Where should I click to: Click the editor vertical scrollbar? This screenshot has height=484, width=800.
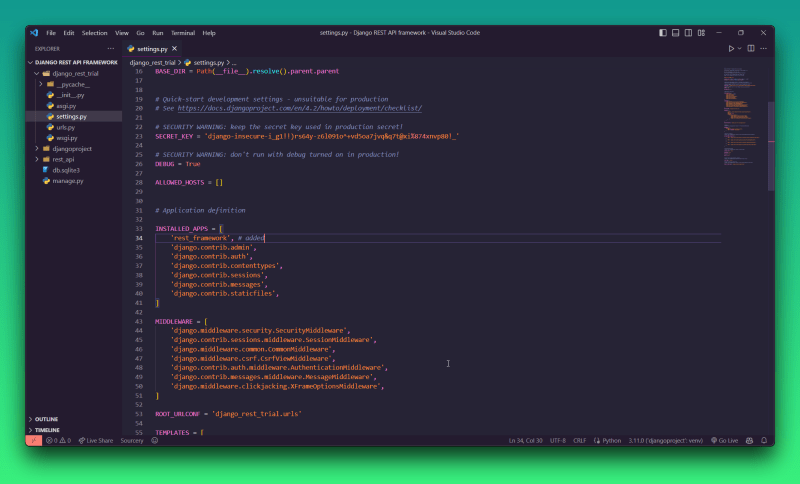[771, 145]
